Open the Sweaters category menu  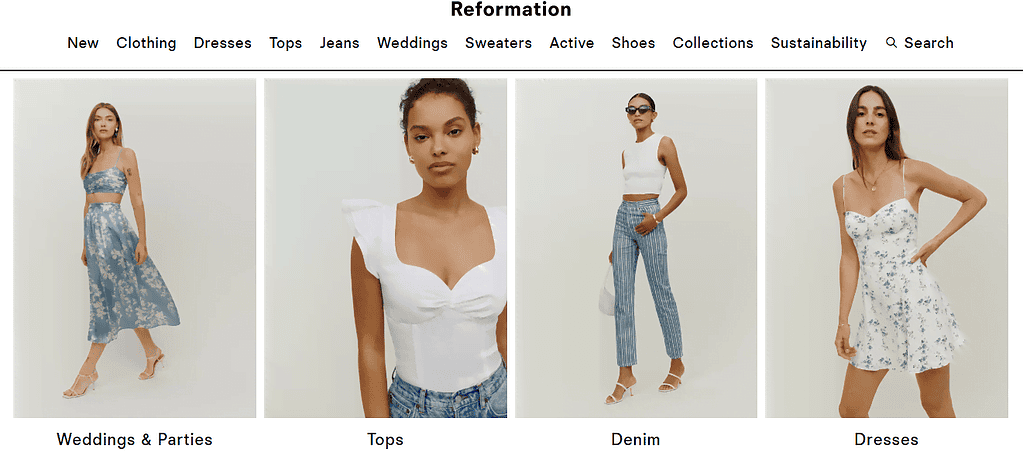point(498,43)
